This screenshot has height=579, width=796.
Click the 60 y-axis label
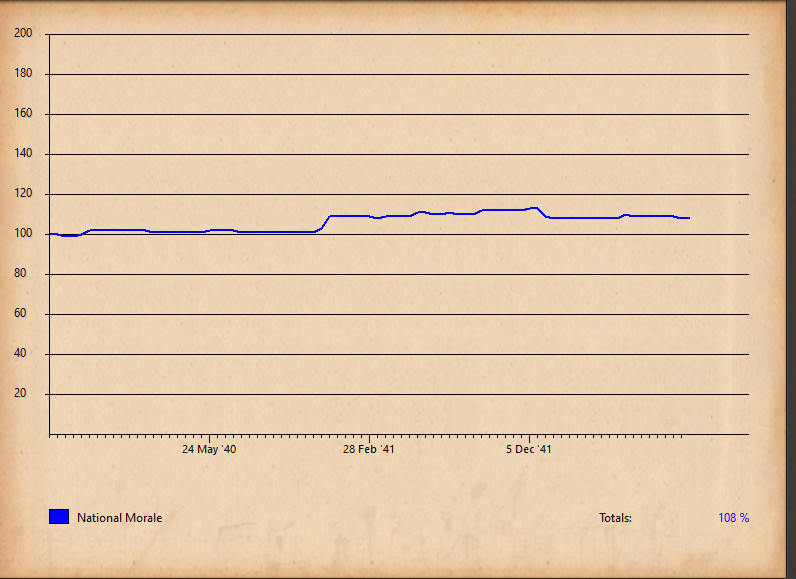[20, 313]
